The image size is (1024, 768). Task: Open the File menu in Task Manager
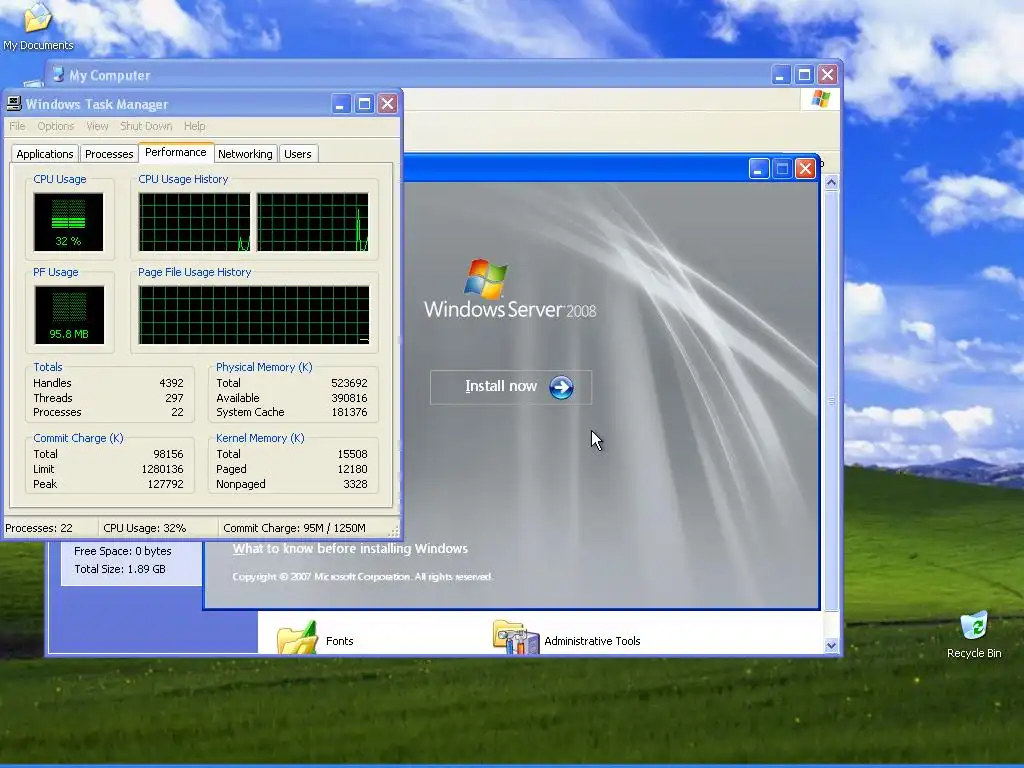(x=18, y=126)
